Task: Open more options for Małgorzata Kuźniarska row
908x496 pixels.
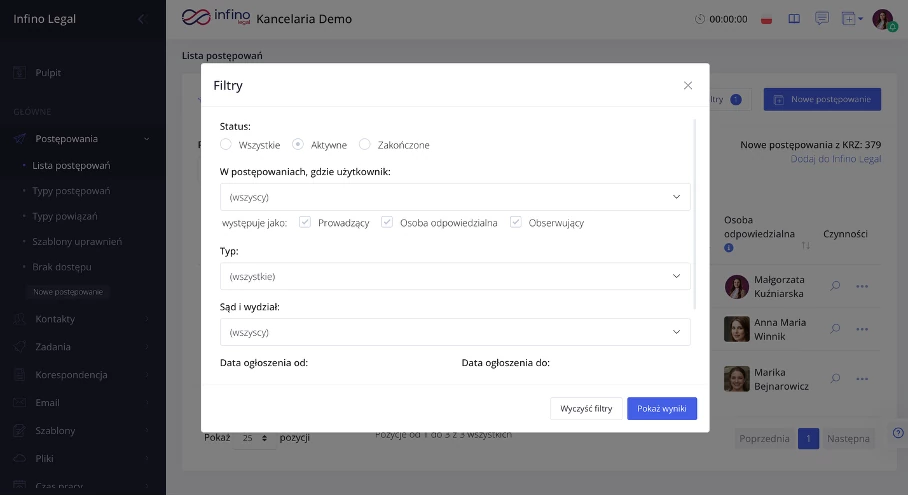Action: point(862,286)
